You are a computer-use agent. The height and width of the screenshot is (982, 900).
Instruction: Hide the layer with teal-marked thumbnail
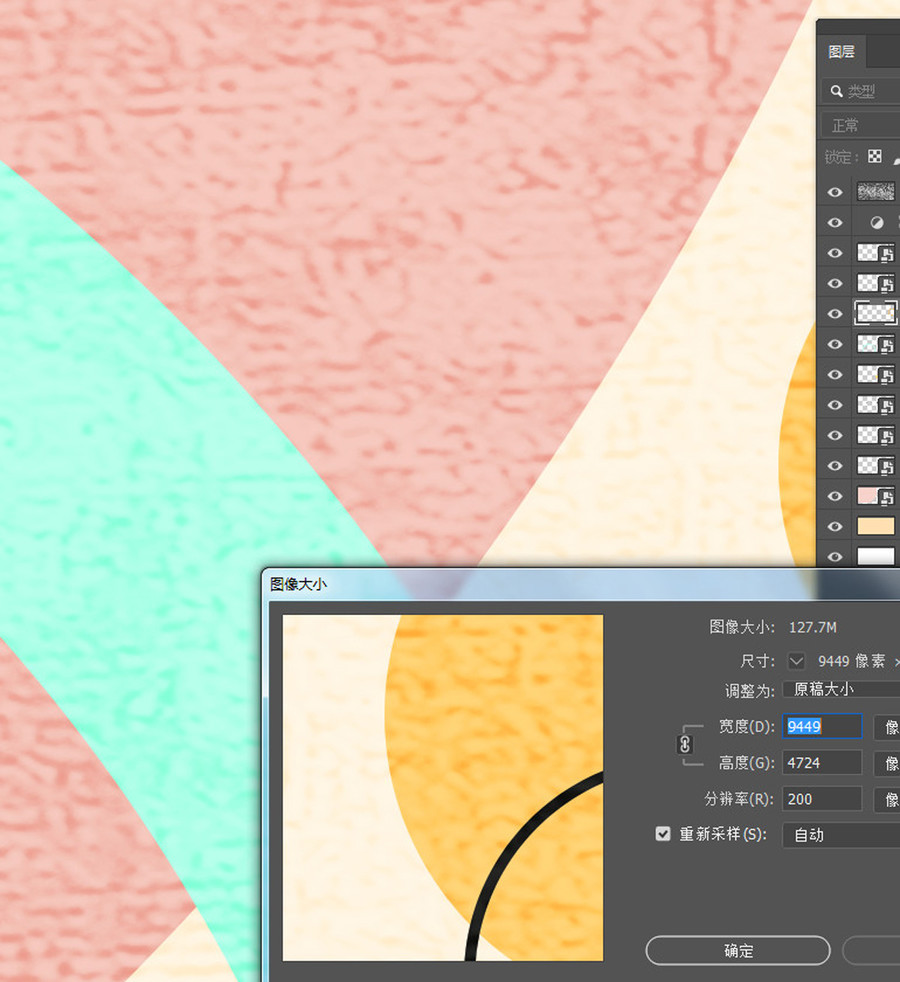pyautogui.click(x=835, y=344)
